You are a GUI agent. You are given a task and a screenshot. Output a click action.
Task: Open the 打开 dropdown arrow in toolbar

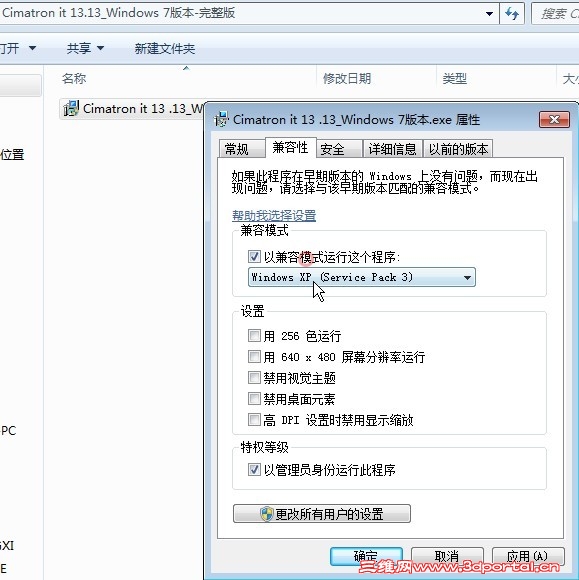[32, 48]
